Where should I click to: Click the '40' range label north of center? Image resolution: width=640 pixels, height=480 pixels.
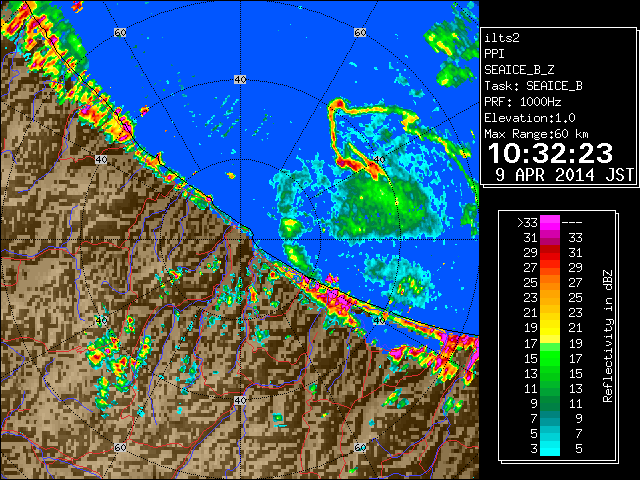pyautogui.click(x=240, y=80)
